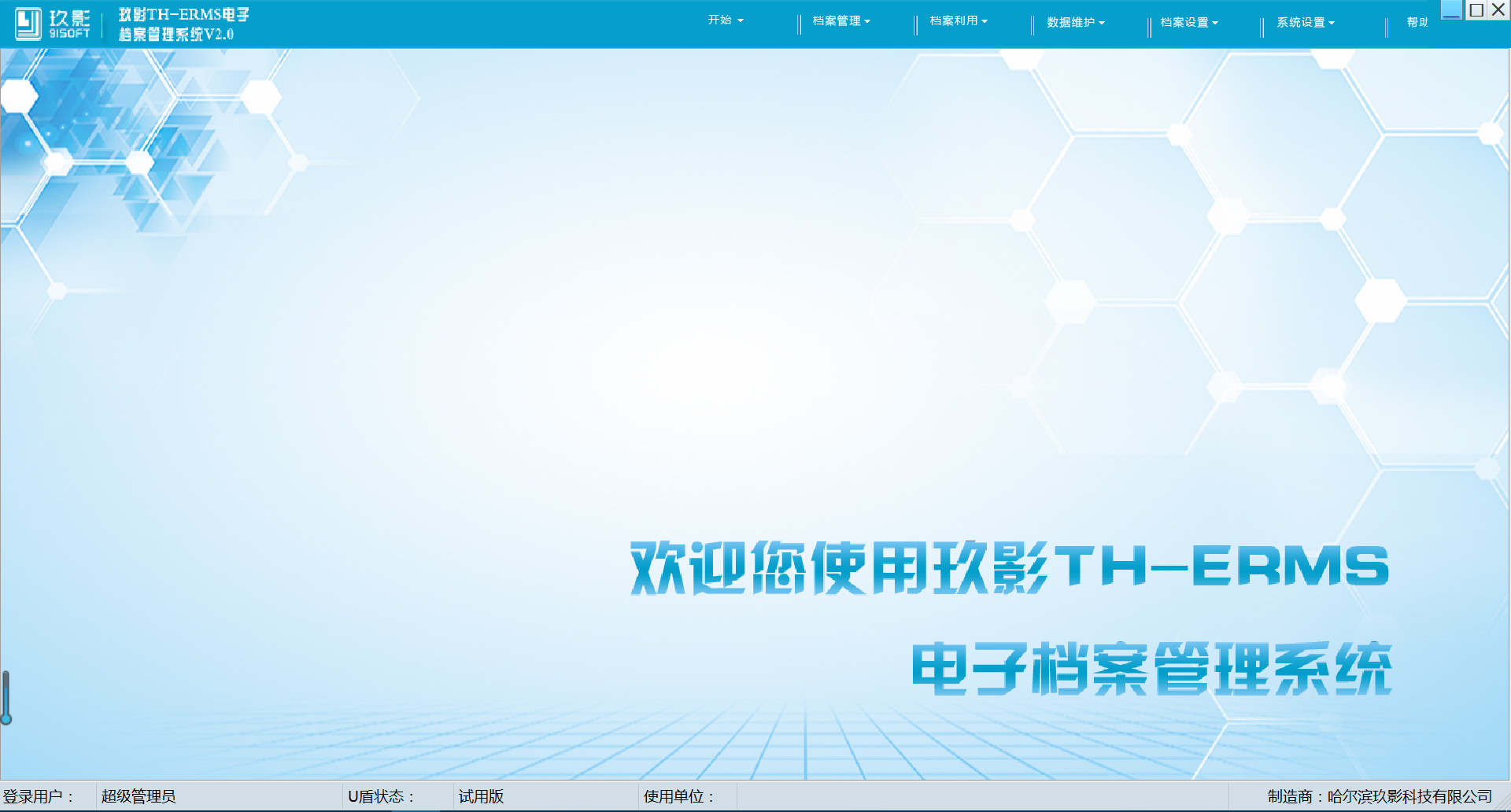Open the 档案利用 menu

coord(958,21)
